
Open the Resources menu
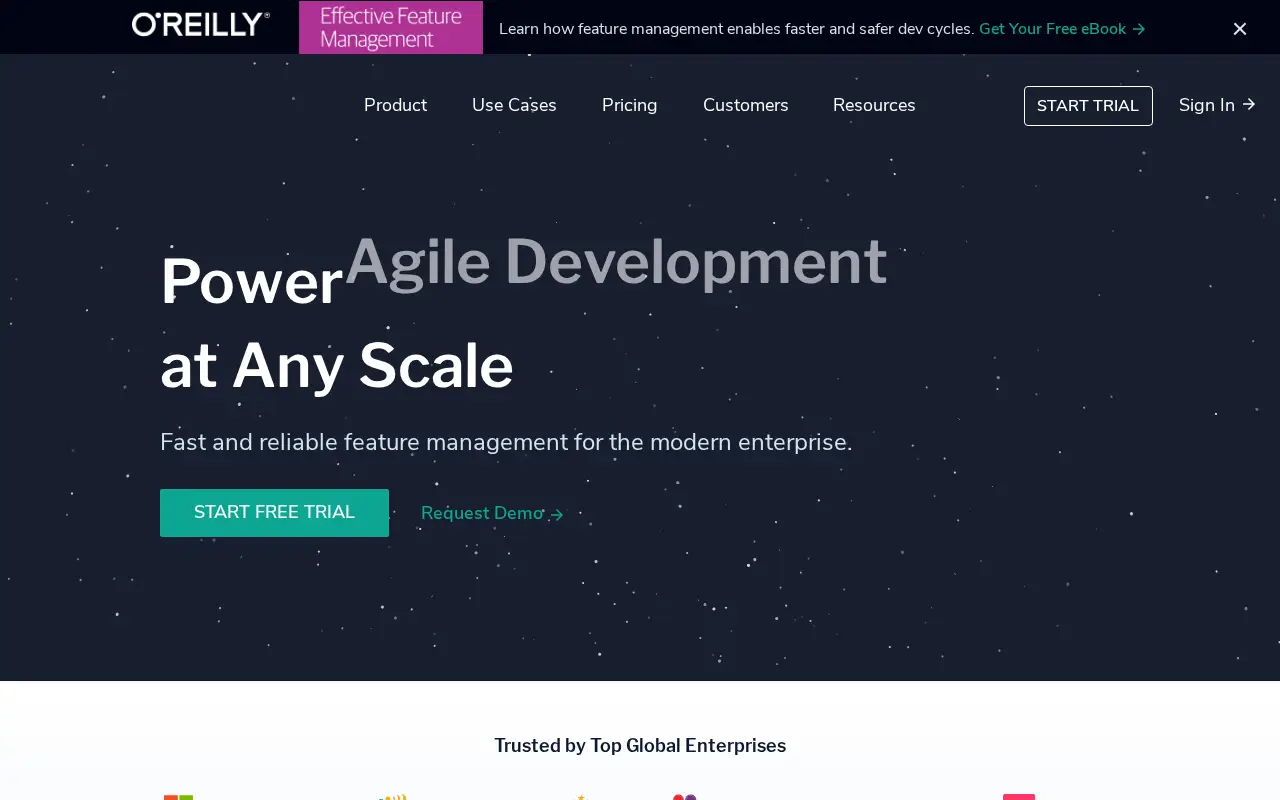874,105
